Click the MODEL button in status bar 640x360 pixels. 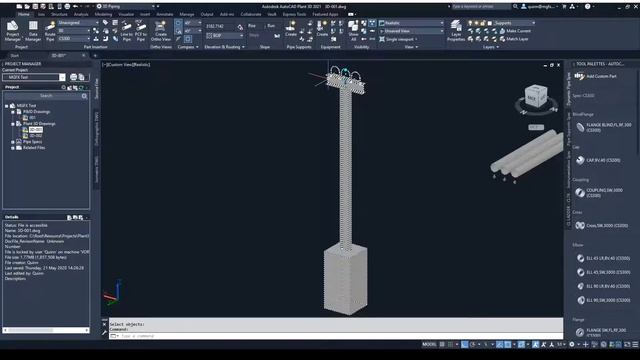point(429,344)
